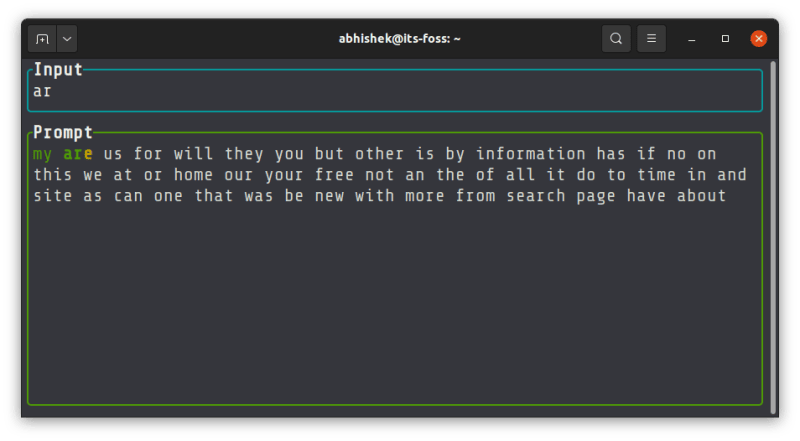Screen dimensions: 800x441
Task: Click the word 'has' in the prompt
Action: tap(611, 154)
